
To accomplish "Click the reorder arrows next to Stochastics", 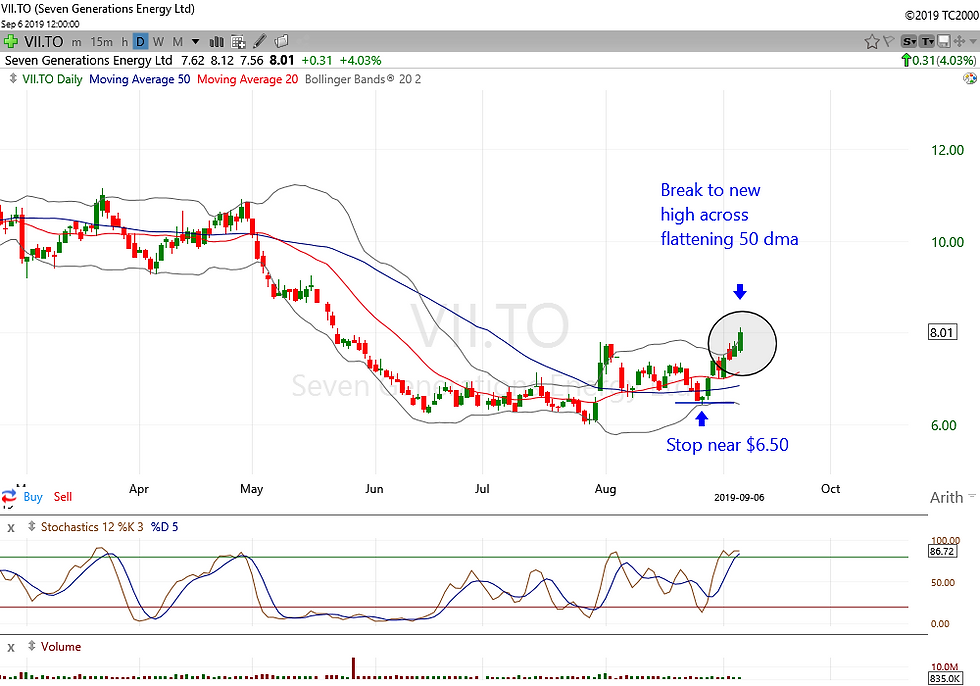I will 31,527.
